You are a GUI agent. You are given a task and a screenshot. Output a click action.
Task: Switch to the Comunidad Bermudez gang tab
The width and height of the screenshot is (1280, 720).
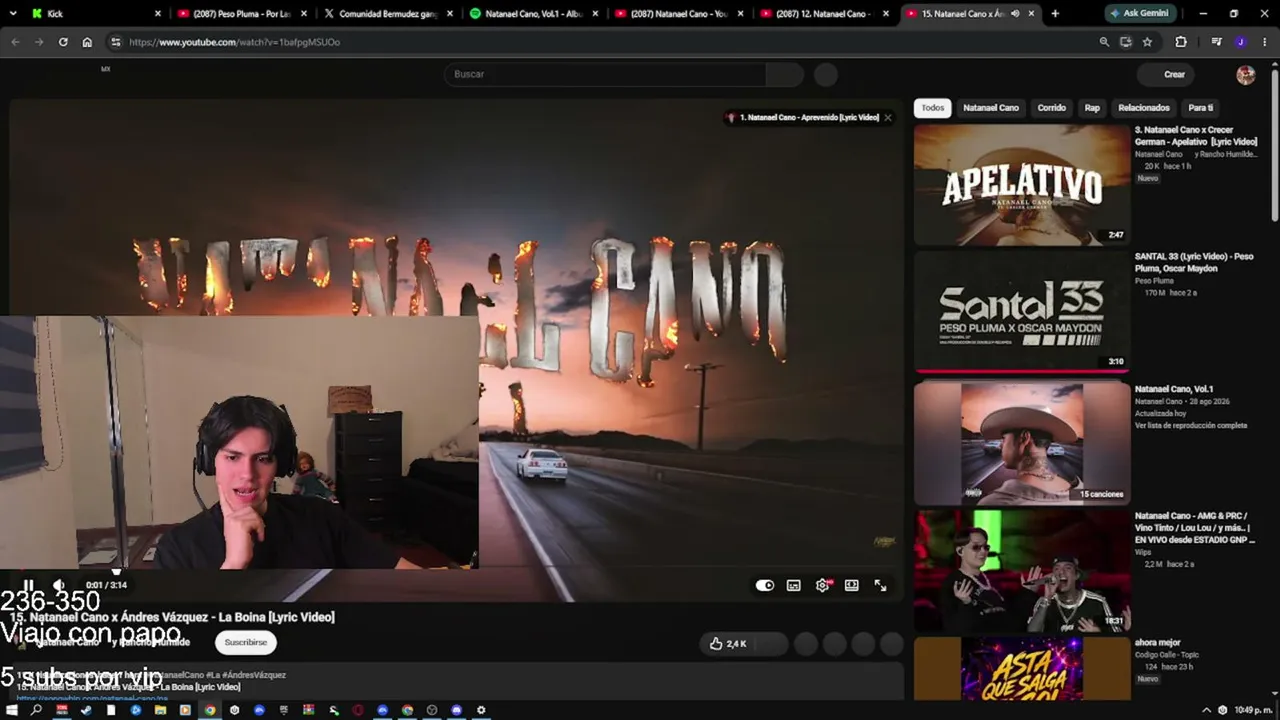point(385,14)
